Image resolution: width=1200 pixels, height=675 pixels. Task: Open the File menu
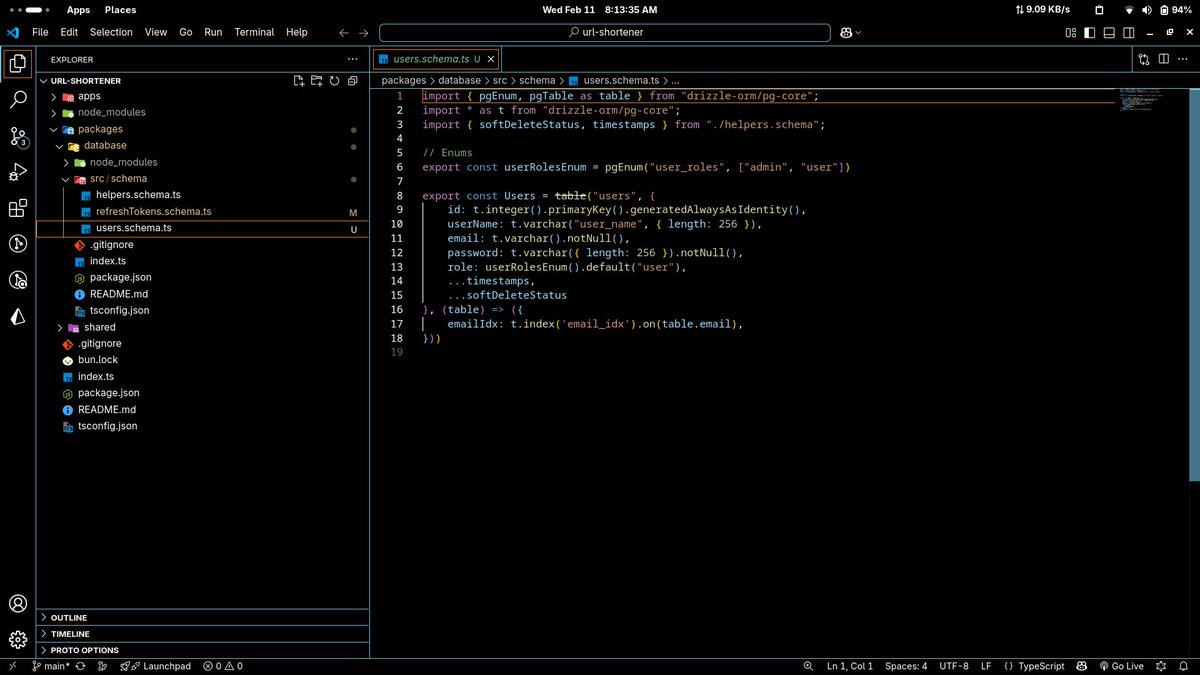(x=40, y=32)
